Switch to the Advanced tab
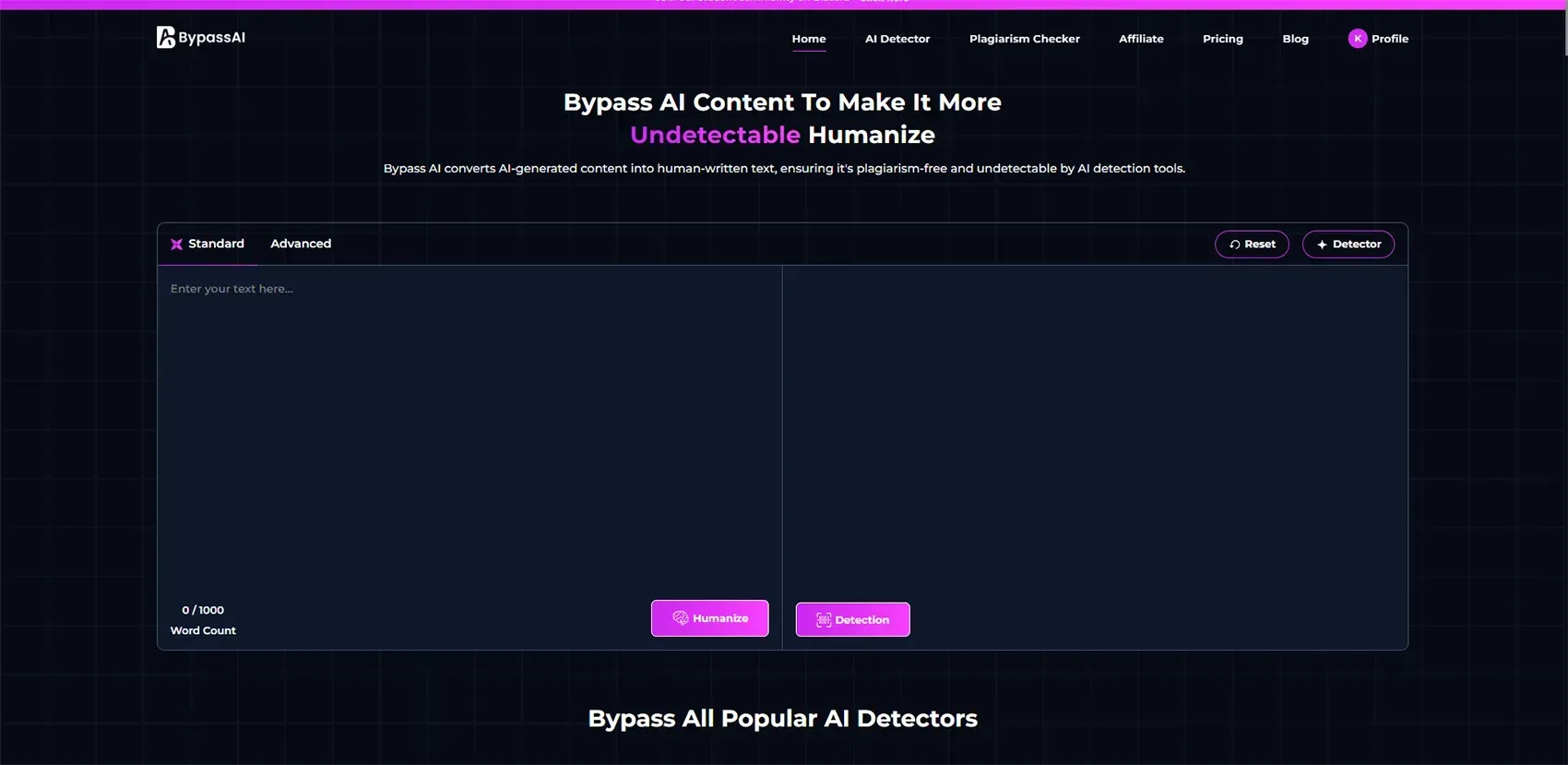Viewport: 1568px width, 765px height. coord(301,244)
